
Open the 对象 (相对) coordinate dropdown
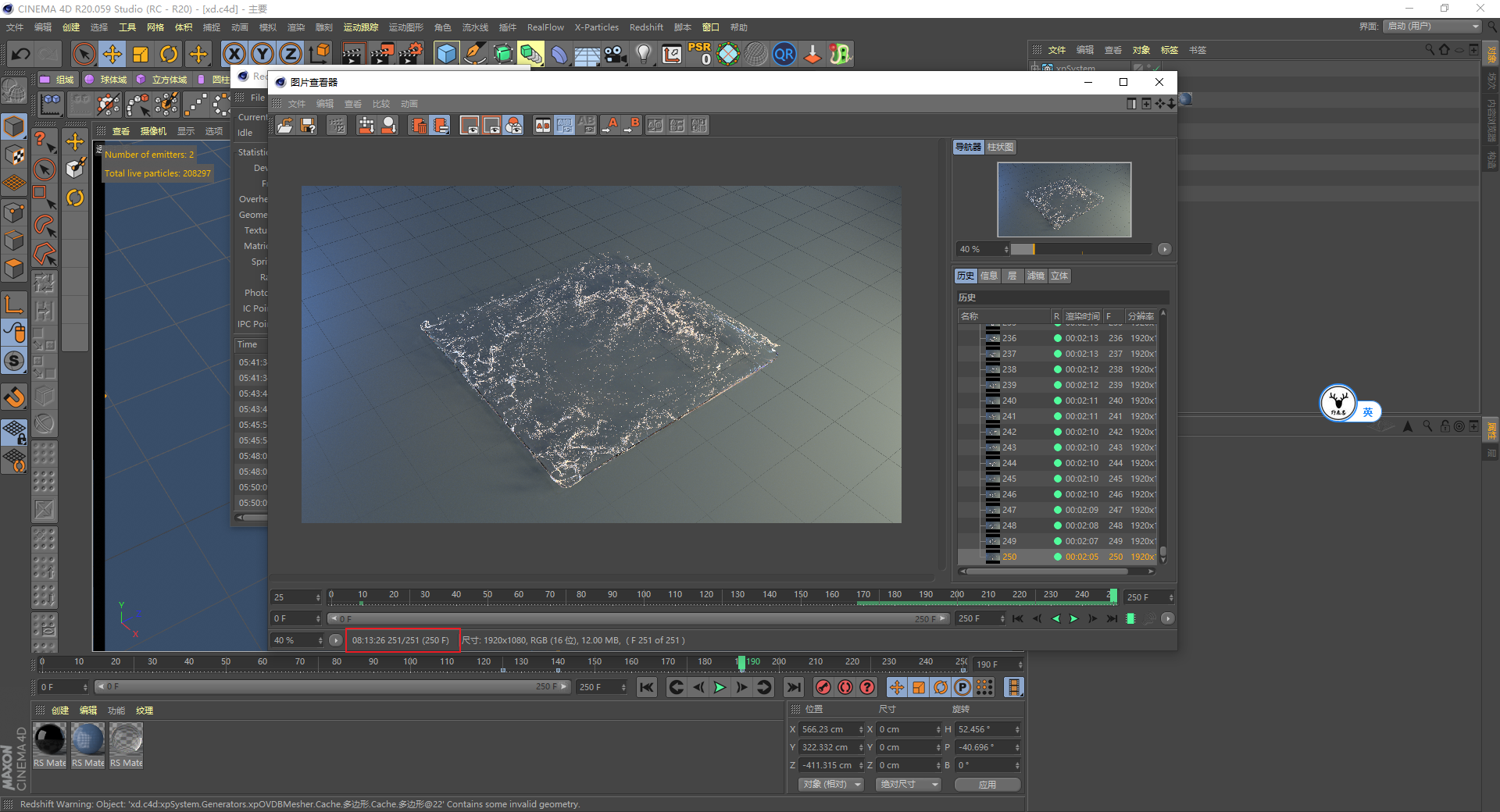[830, 784]
